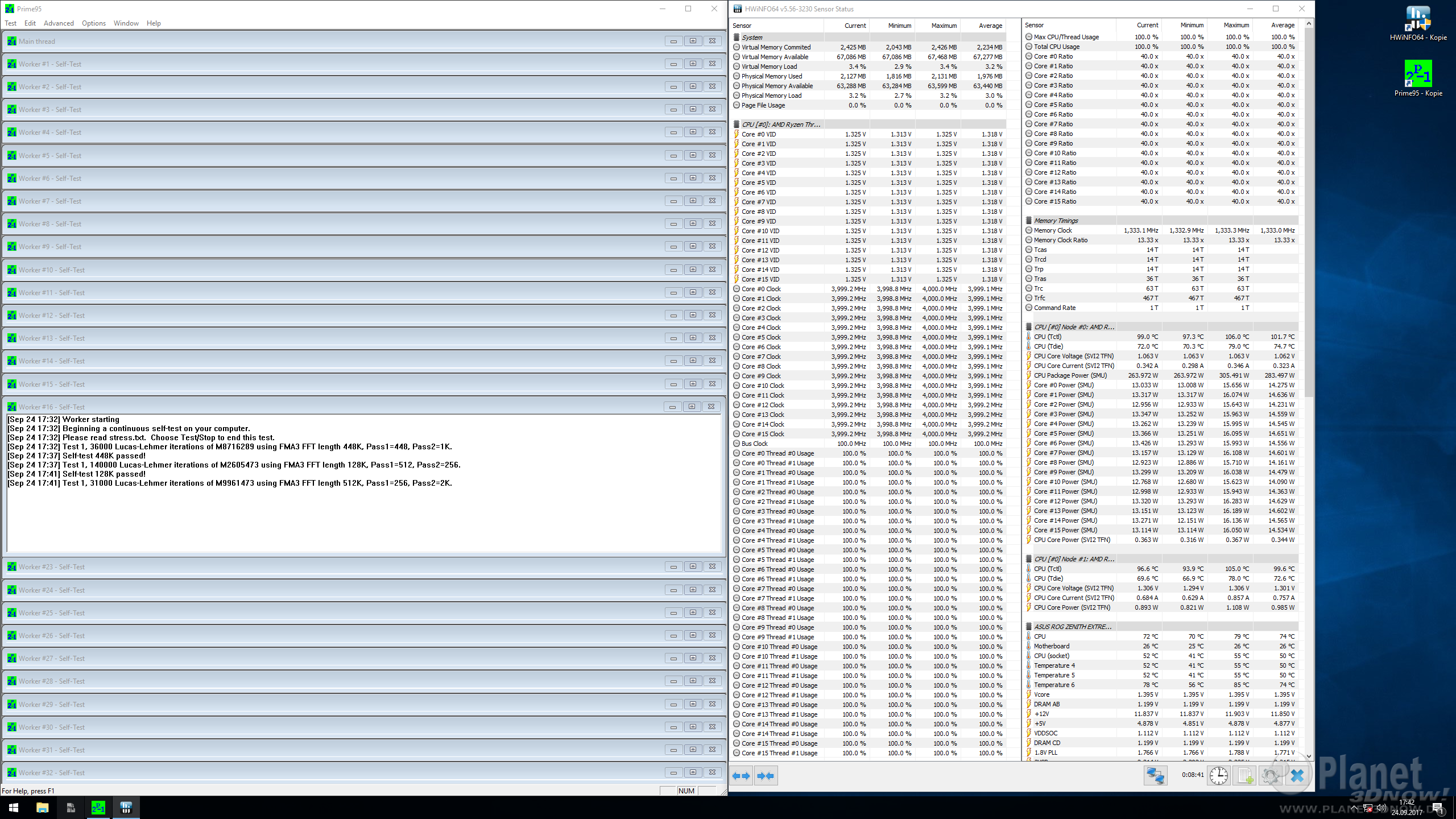
Task: Select the Bus Clock sensor row
Action: point(868,444)
